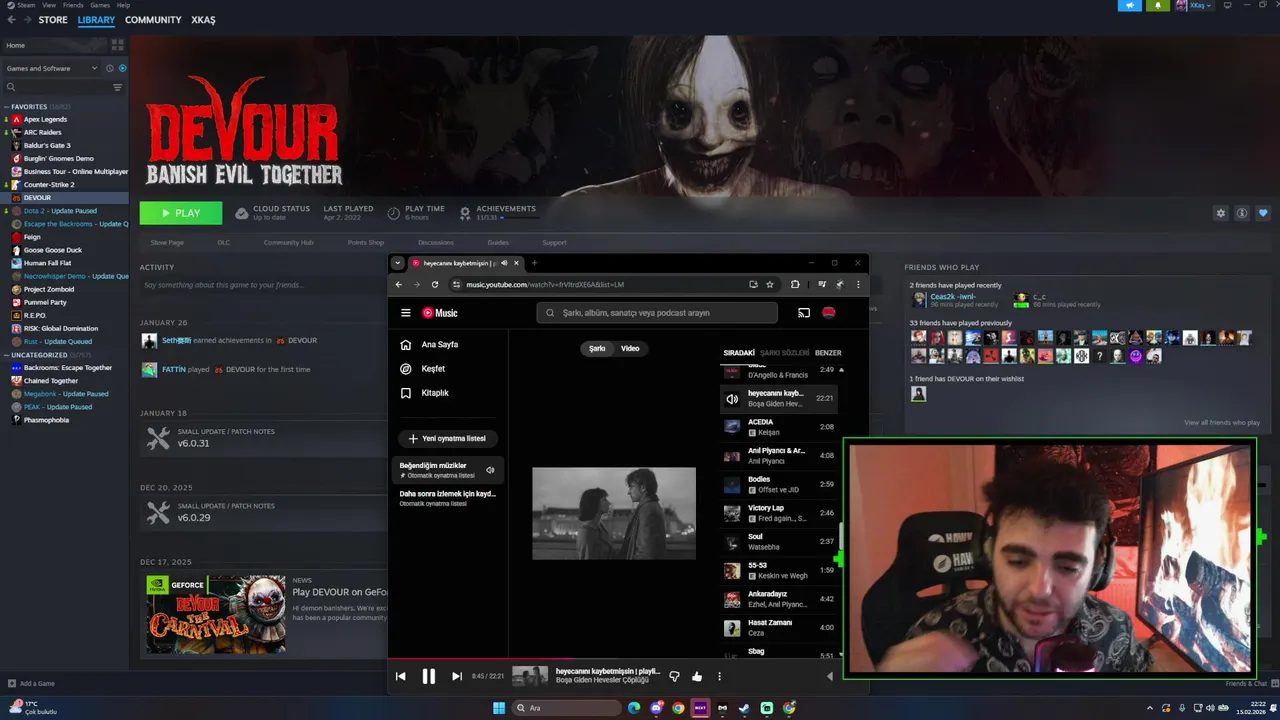Toggle ready-to-play filter icon in Steam sidebar
This screenshot has height=720, width=1280.
click(122, 68)
